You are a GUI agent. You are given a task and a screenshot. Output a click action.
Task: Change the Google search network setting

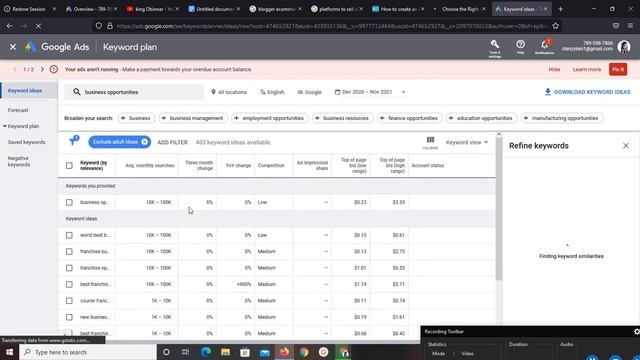pyautogui.click(x=309, y=92)
